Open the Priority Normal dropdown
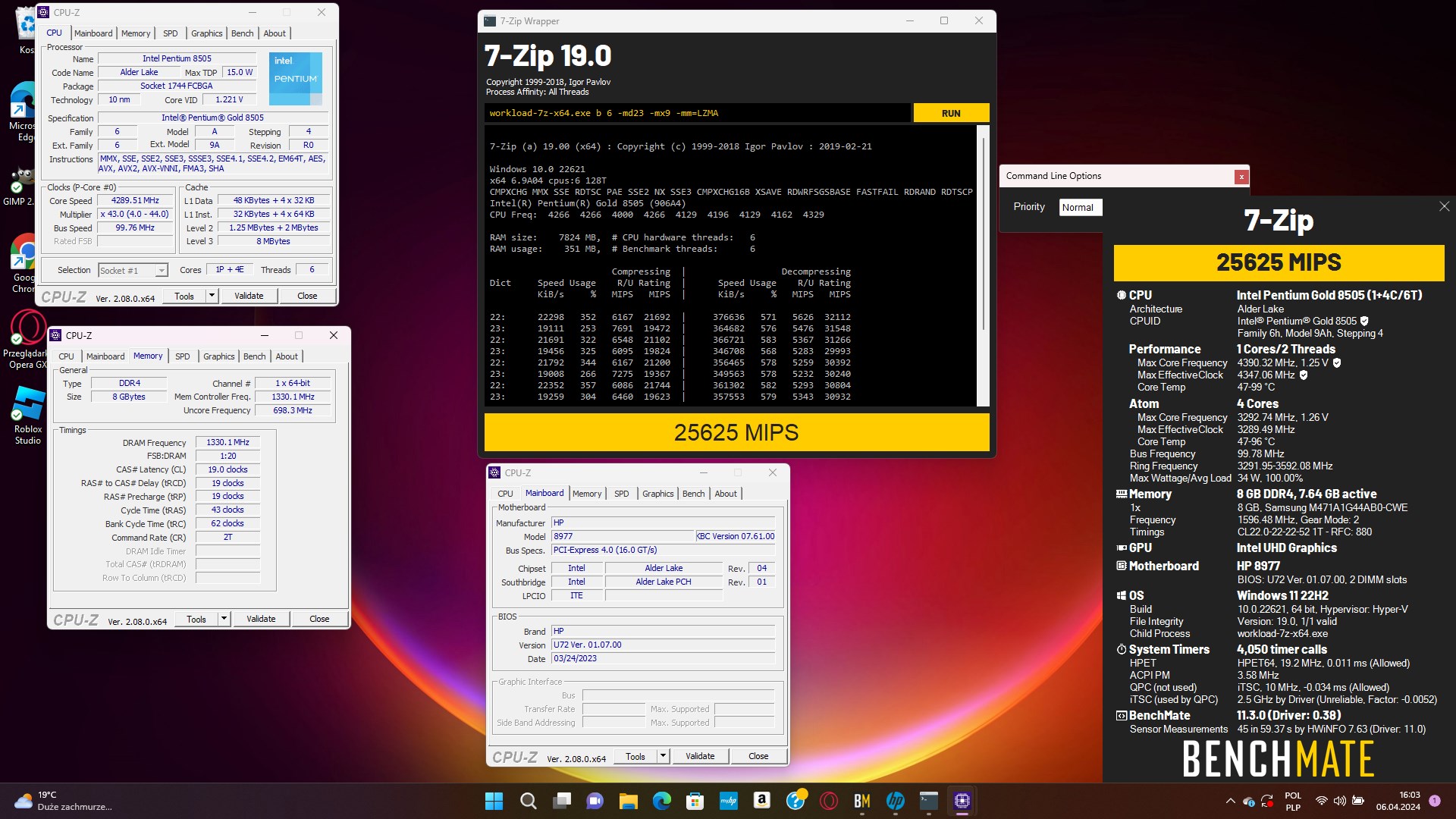This screenshot has width=1456, height=819. coord(1081,207)
